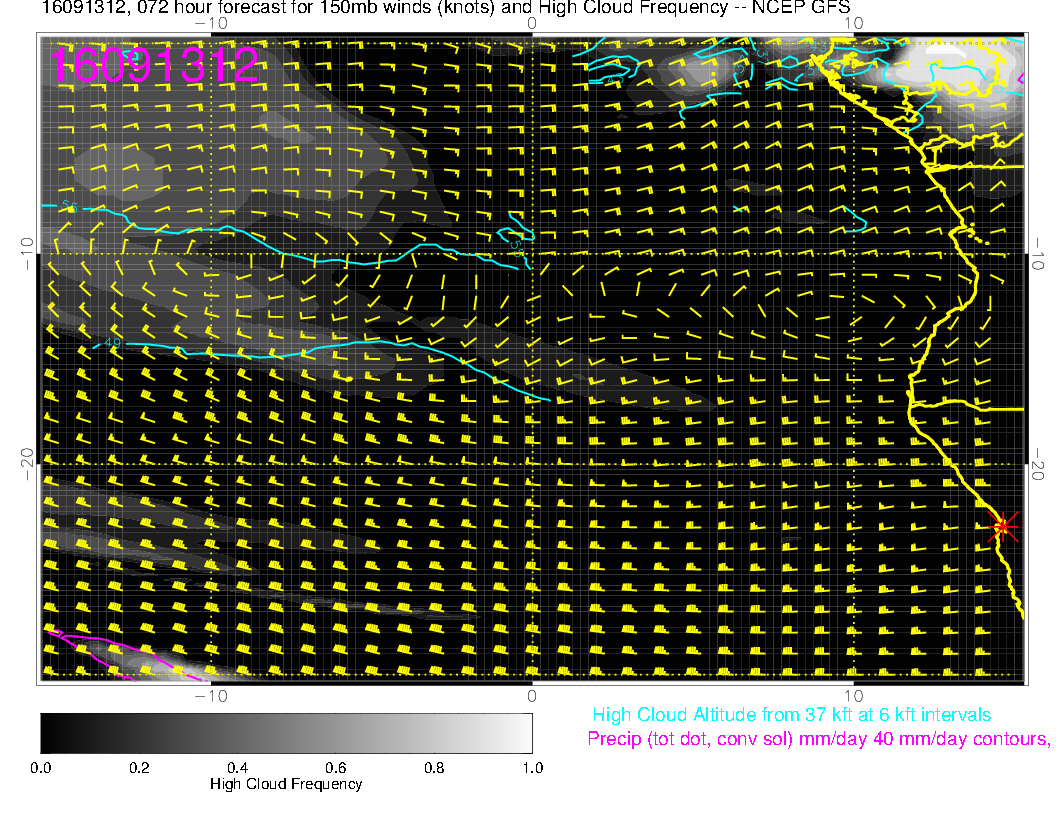The image size is (1056, 816).
Task: Select the 0.6 tick label on the colorbar
Action: pos(335,768)
